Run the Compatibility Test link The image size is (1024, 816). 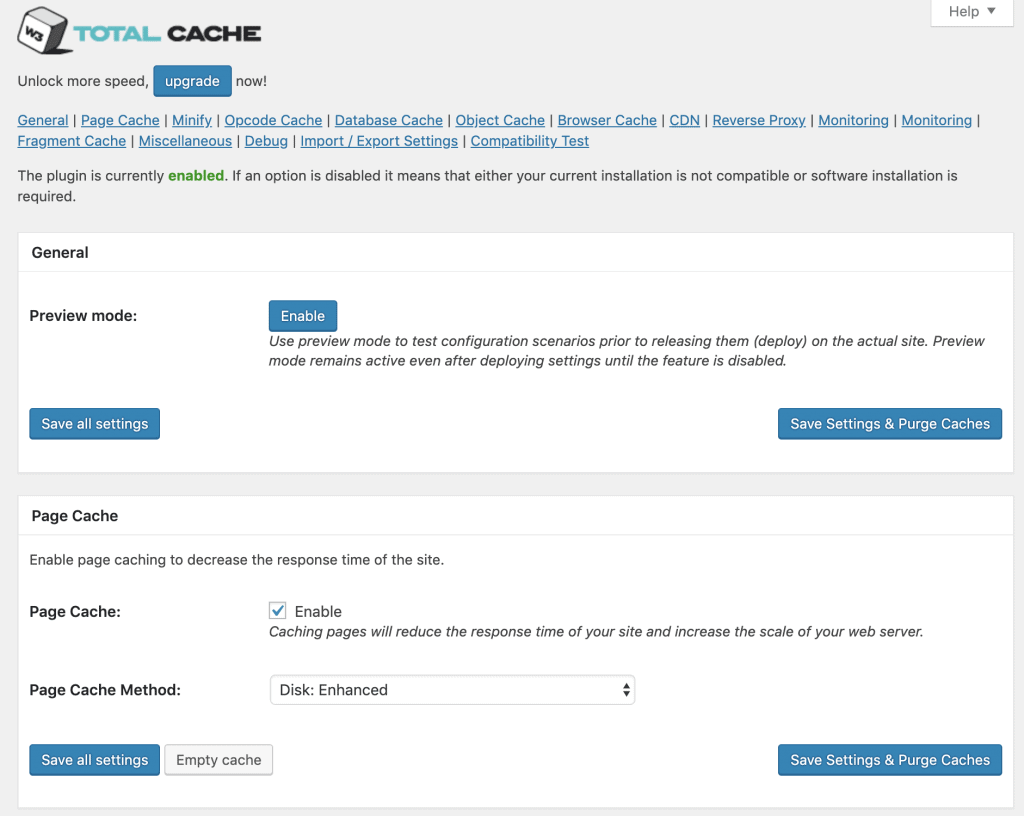click(x=530, y=141)
